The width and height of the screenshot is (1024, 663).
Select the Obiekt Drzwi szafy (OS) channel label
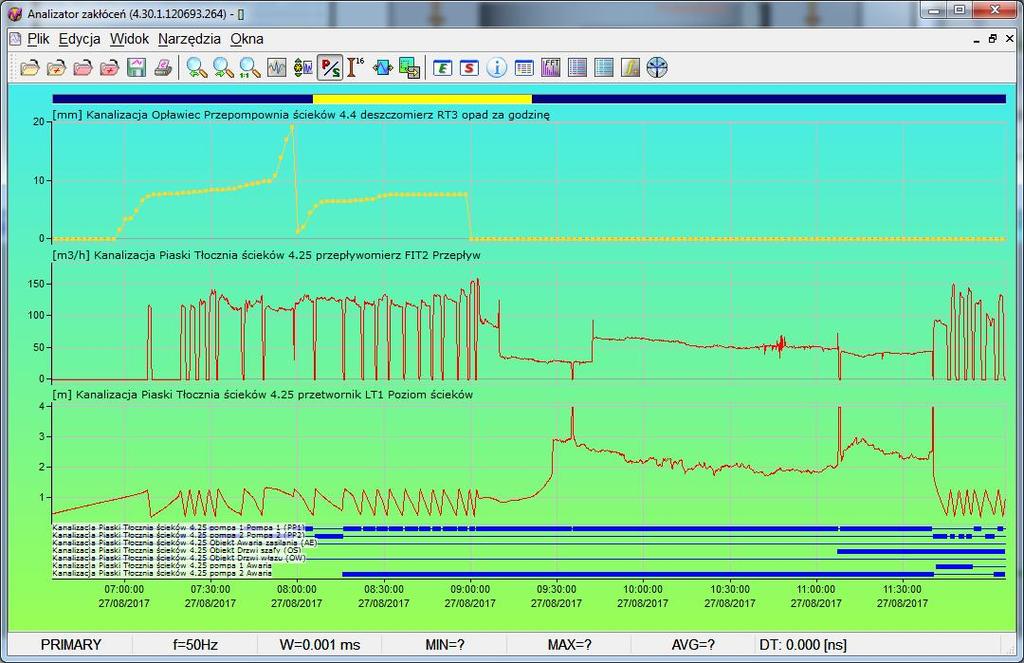click(x=176, y=551)
